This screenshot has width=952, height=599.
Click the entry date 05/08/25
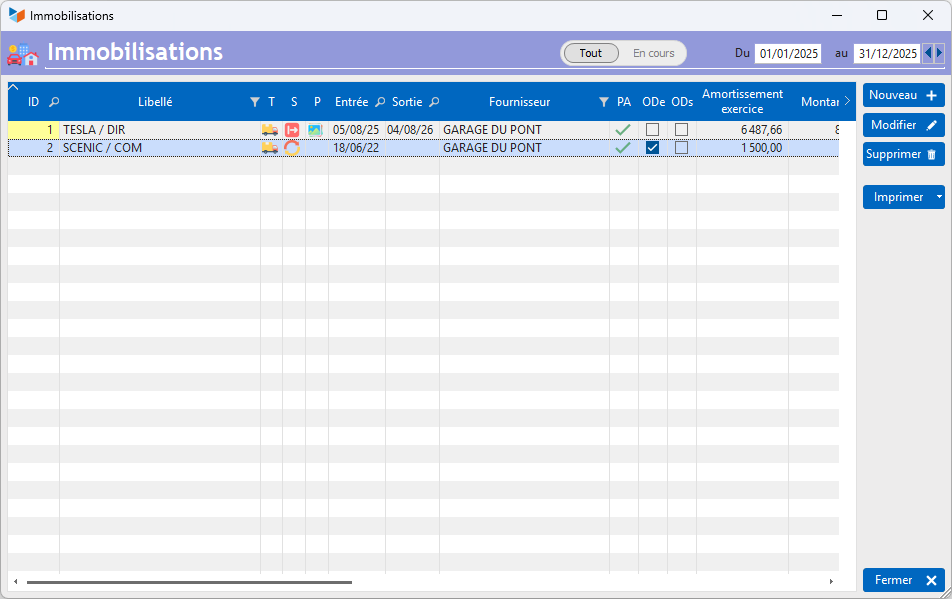[x=356, y=130]
